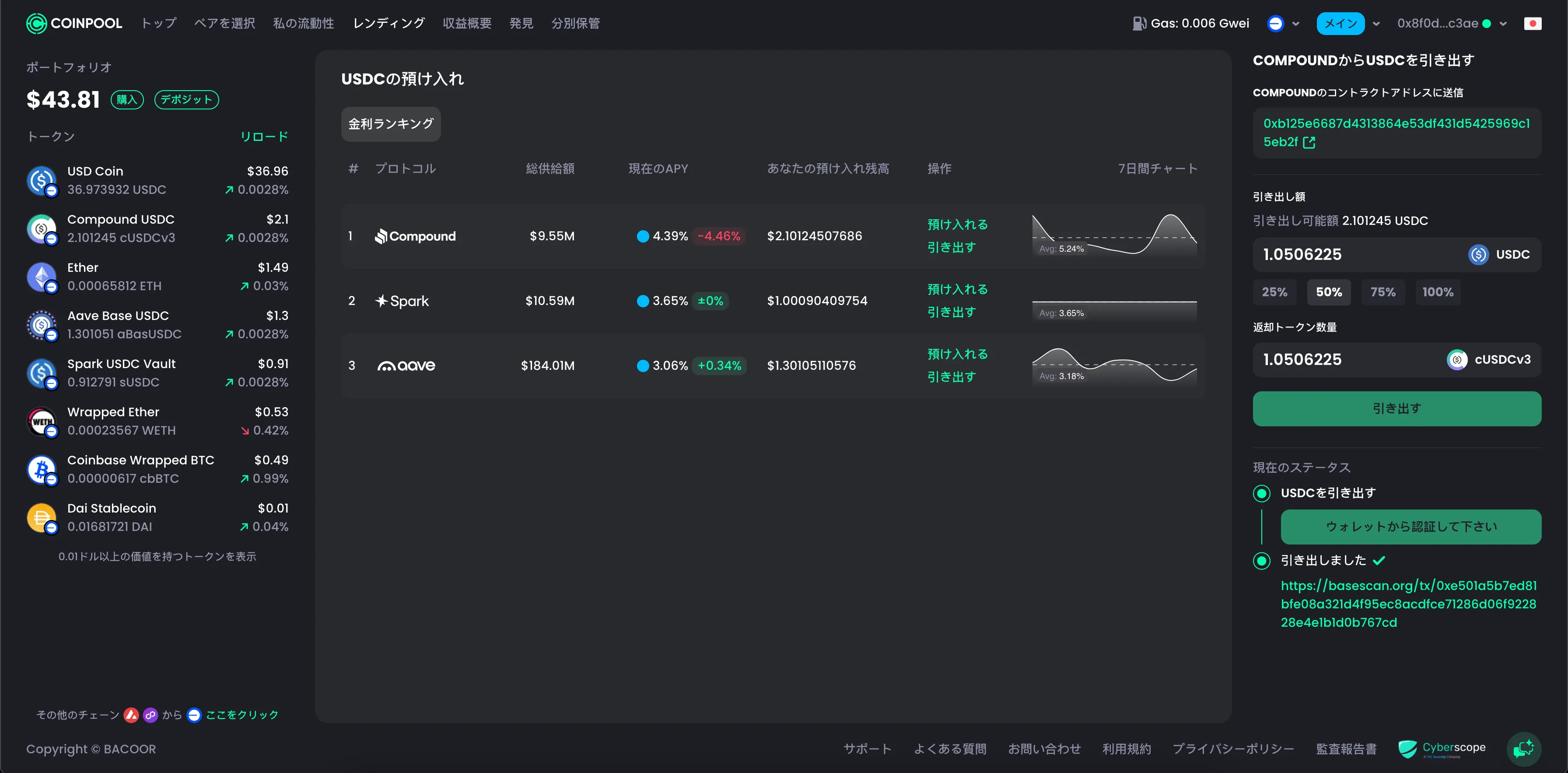Switch to 金利ランキング tab
This screenshot has height=773, width=1568.
pyautogui.click(x=391, y=124)
